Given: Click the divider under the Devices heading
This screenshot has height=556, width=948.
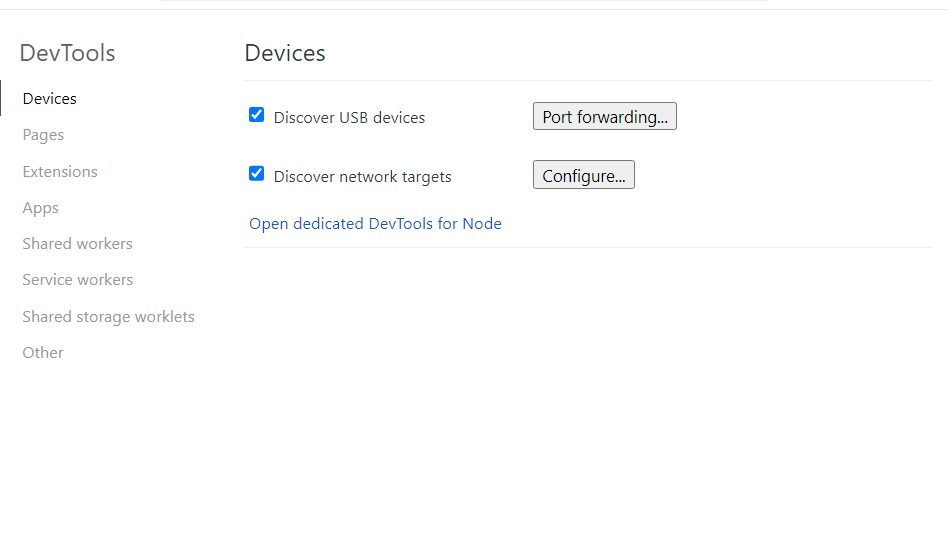Looking at the screenshot, I should tap(588, 80).
